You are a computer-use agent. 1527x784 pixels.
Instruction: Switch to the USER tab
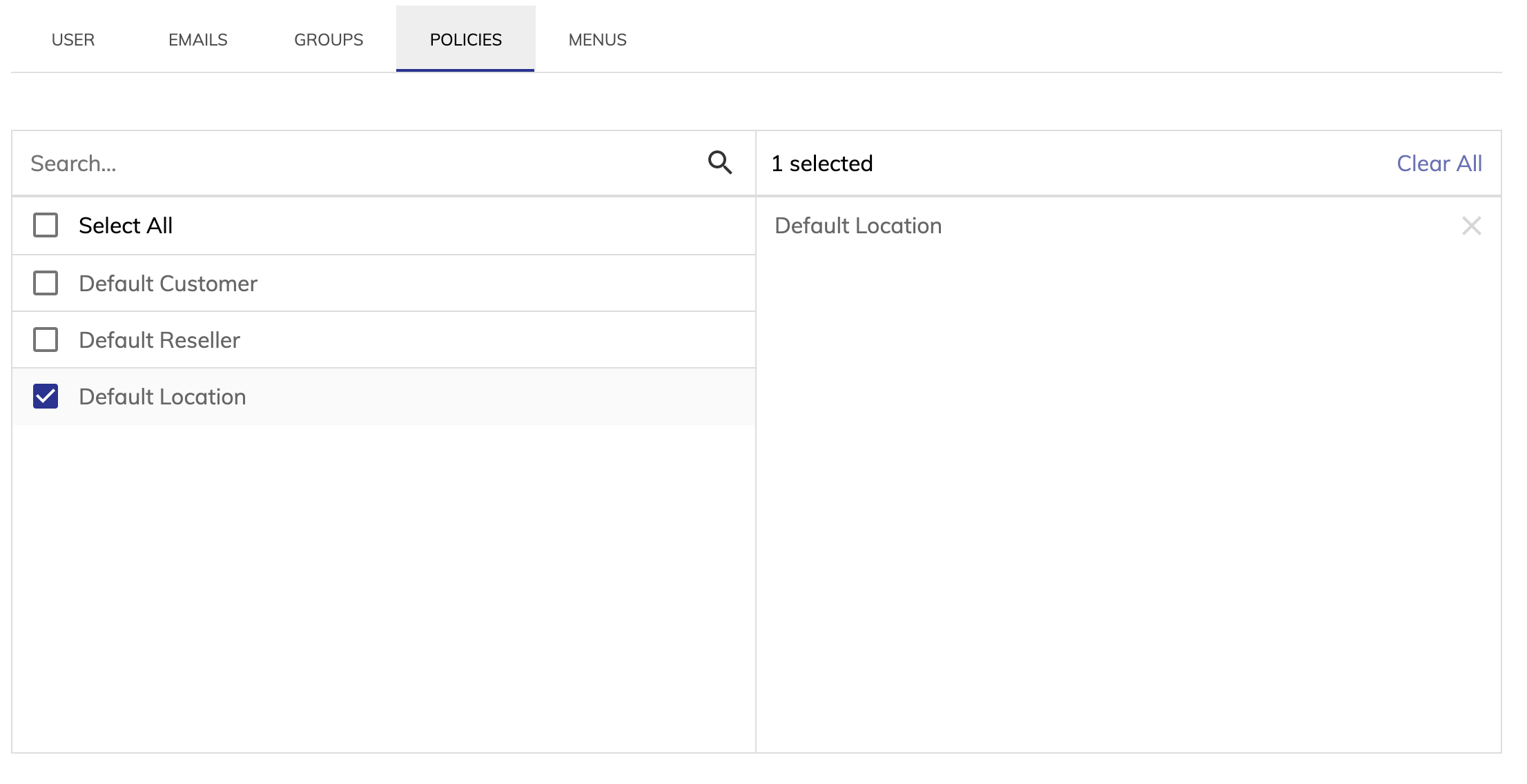(73, 39)
